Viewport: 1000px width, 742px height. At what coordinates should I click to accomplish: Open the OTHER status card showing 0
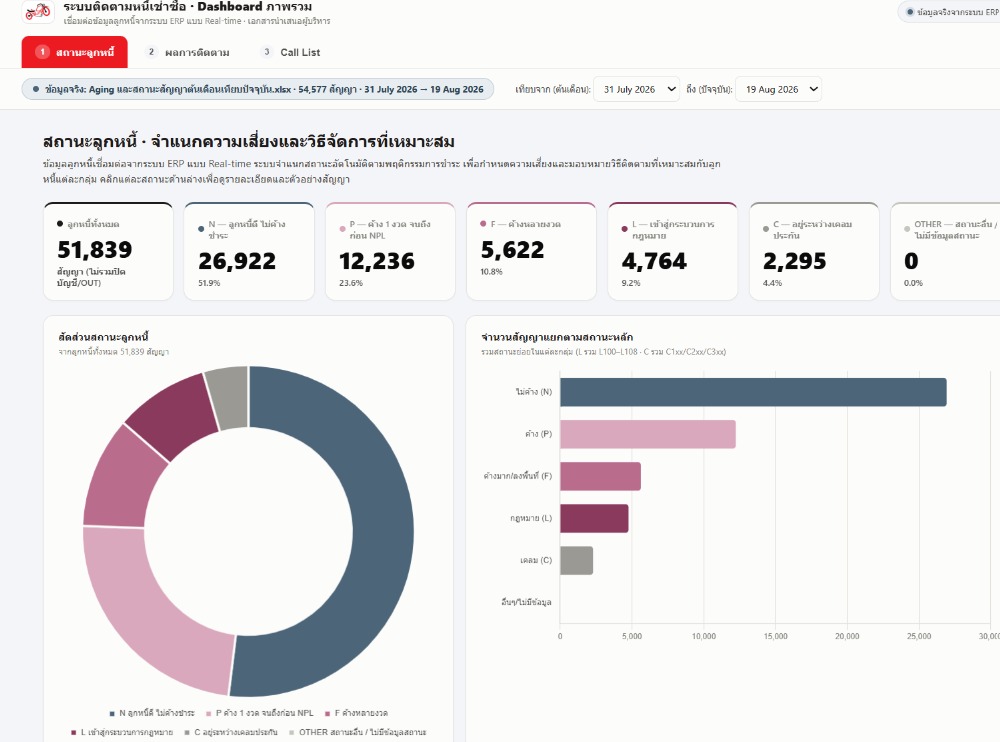coord(945,251)
